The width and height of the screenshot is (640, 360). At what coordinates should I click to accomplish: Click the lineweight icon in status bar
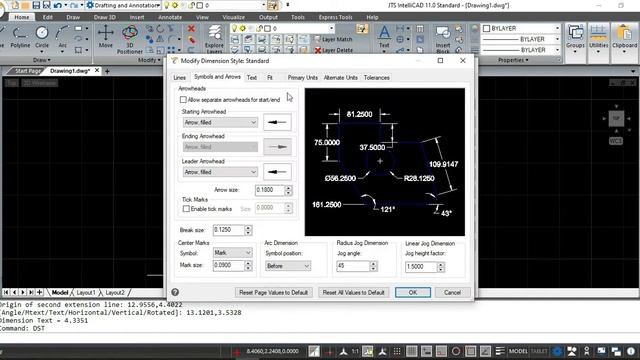click(500, 351)
